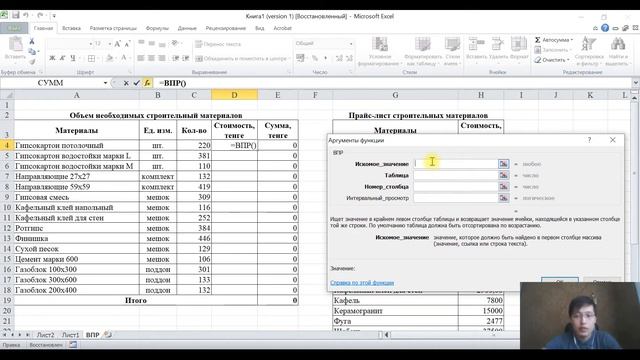Open the Общий number format dropdown
Image resolution: width=640 pixels, height=360 pixels.
pos(351,44)
